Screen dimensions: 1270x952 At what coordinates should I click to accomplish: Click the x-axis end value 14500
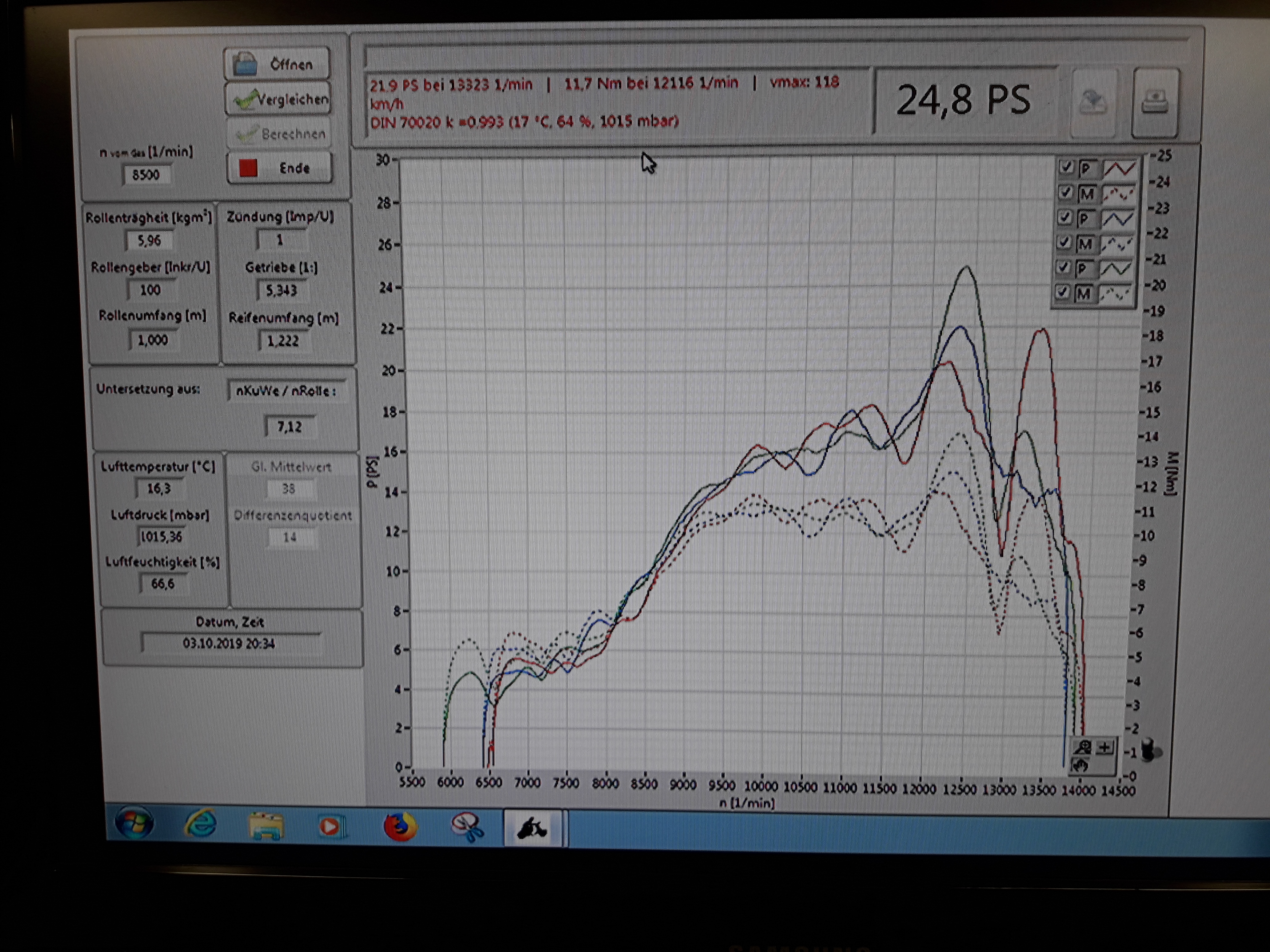[x=1118, y=790]
